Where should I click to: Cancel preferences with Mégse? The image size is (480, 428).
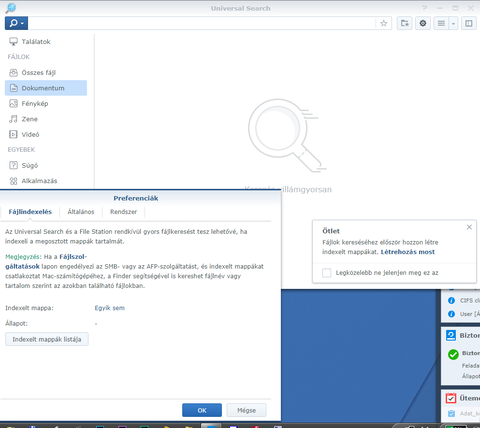click(247, 410)
